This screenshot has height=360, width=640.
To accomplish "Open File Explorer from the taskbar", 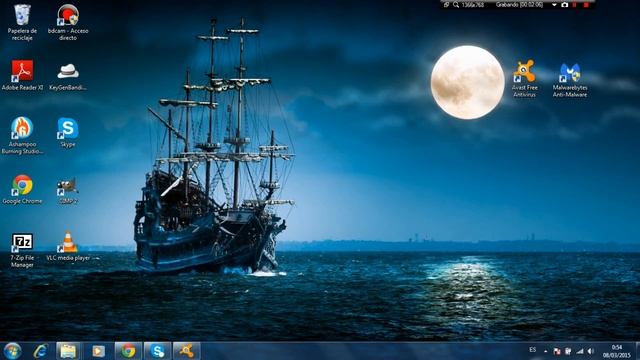I will click(x=68, y=351).
